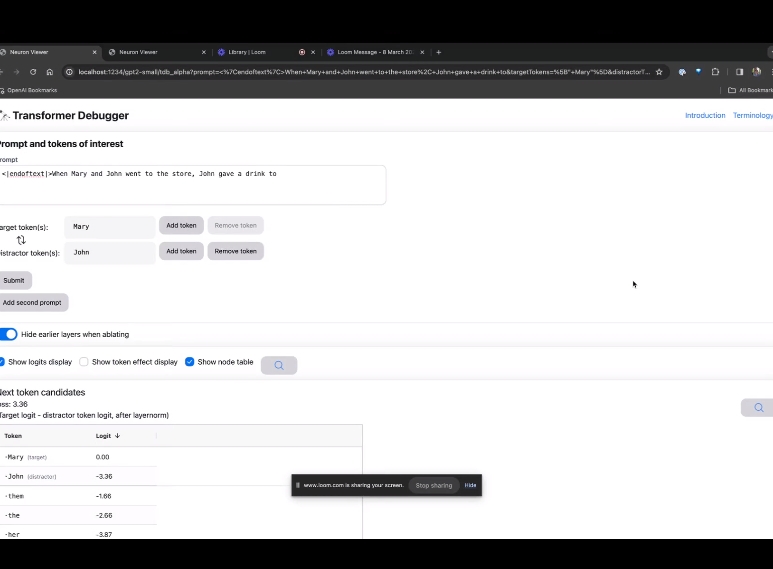Click Add second prompt button
The height and width of the screenshot is (569, 773).
[33, 302]
